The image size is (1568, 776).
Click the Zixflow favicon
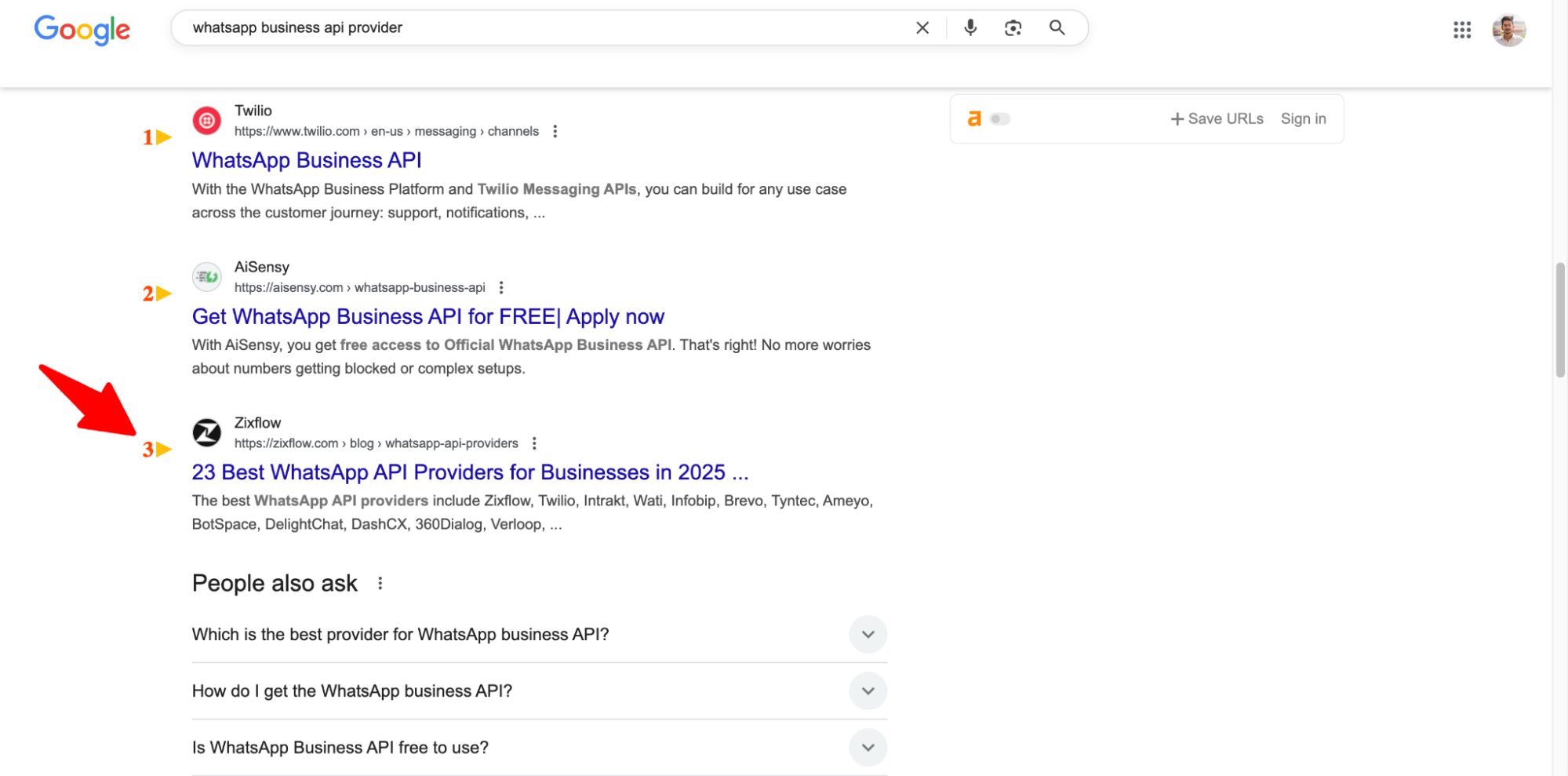(207, 432)
